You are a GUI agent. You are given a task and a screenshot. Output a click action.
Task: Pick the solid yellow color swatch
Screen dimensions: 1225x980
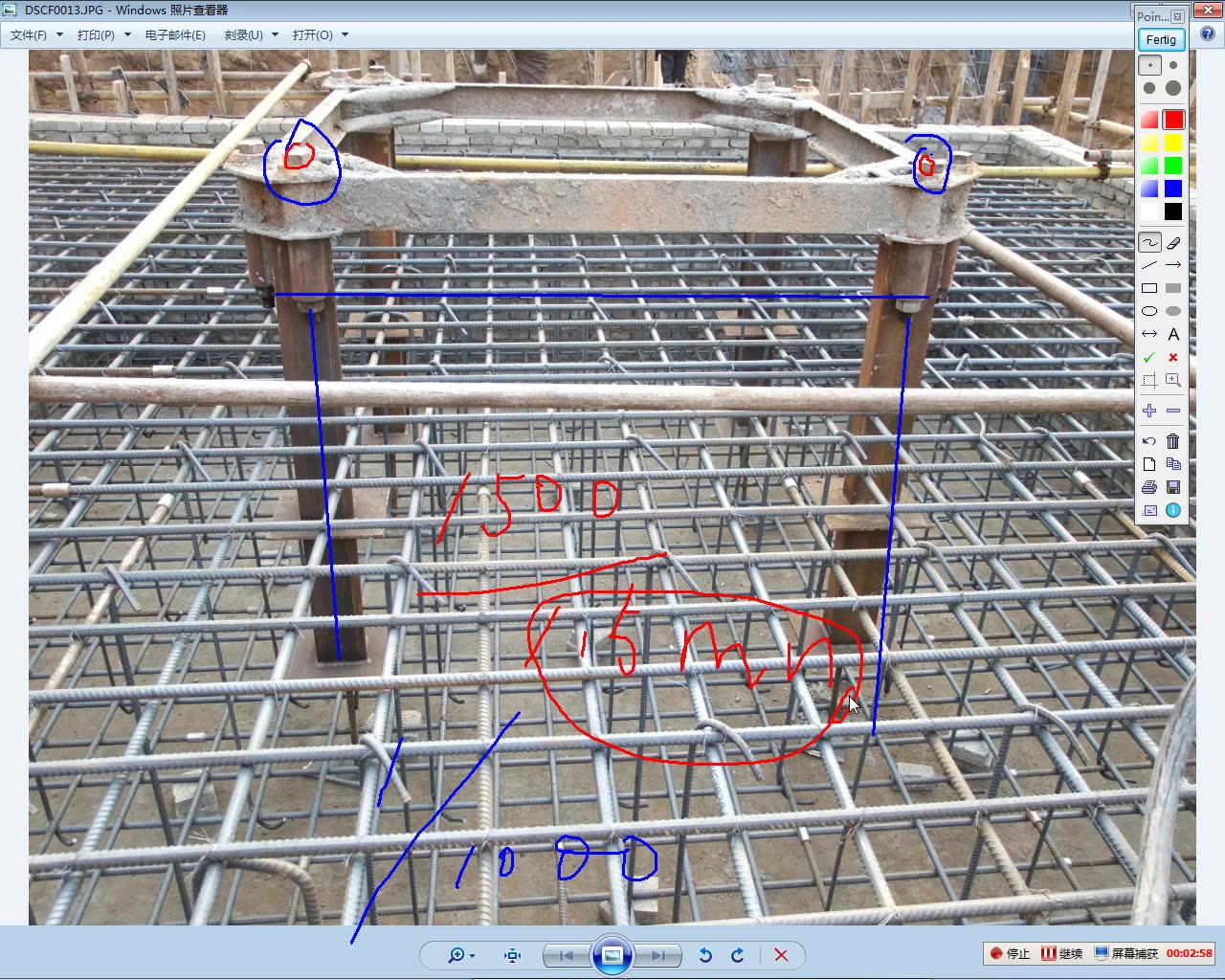(1173, 143)
